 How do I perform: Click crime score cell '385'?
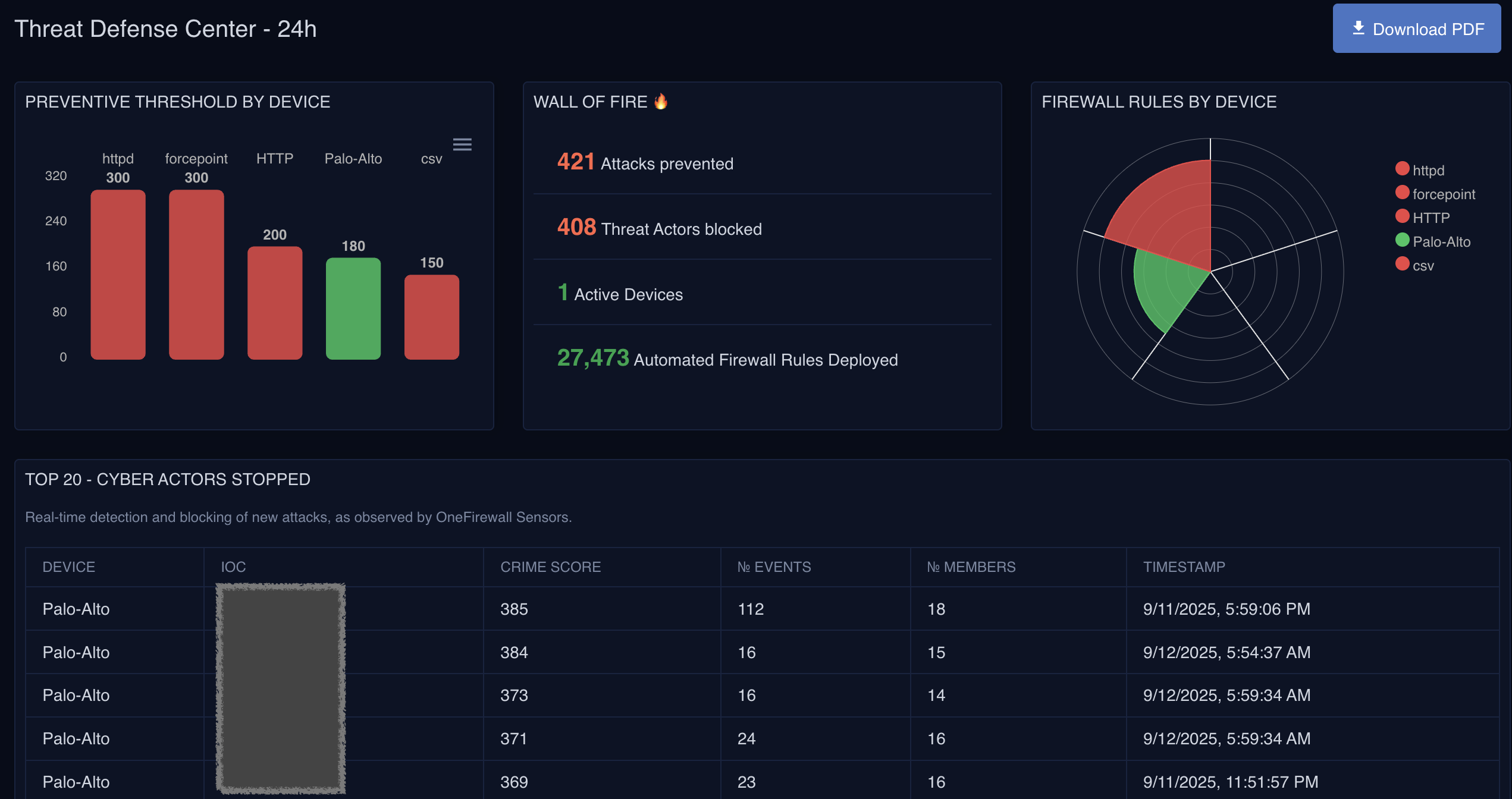pyautogui.click(x=514, y=609)
